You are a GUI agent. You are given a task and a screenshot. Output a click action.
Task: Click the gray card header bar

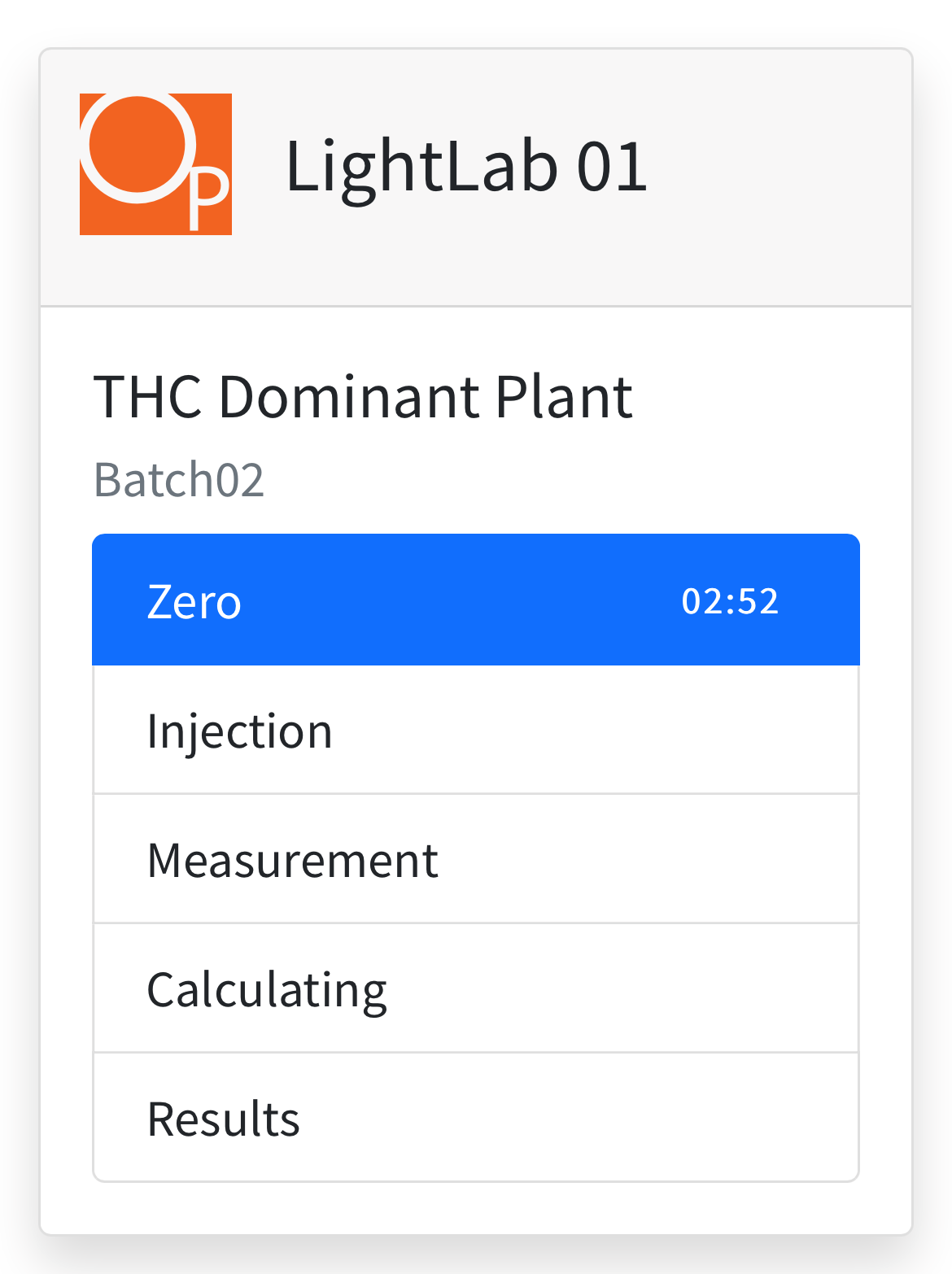coord(476,177)
